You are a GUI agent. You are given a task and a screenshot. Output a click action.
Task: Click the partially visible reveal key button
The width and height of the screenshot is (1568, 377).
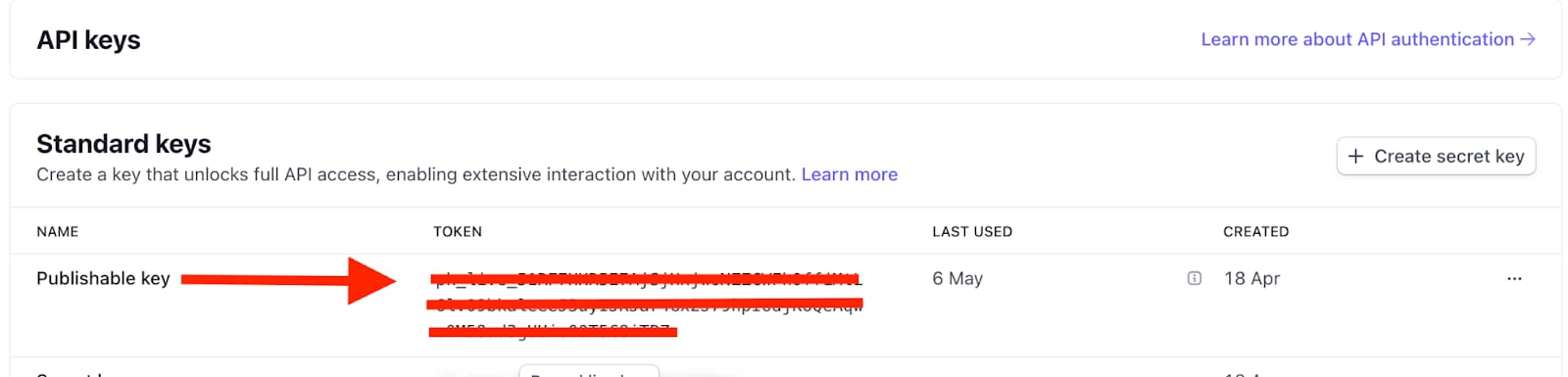[588, 371]
